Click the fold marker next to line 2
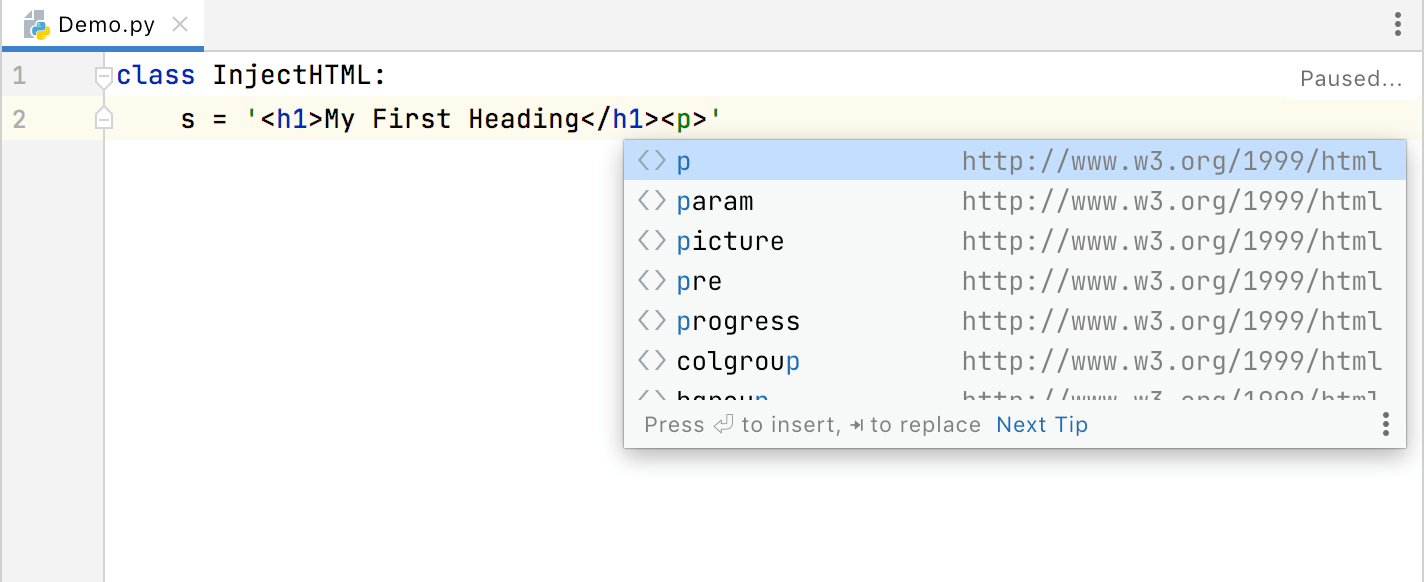The width and height of the screenshot is (1424, 582). tap(104, 118)
